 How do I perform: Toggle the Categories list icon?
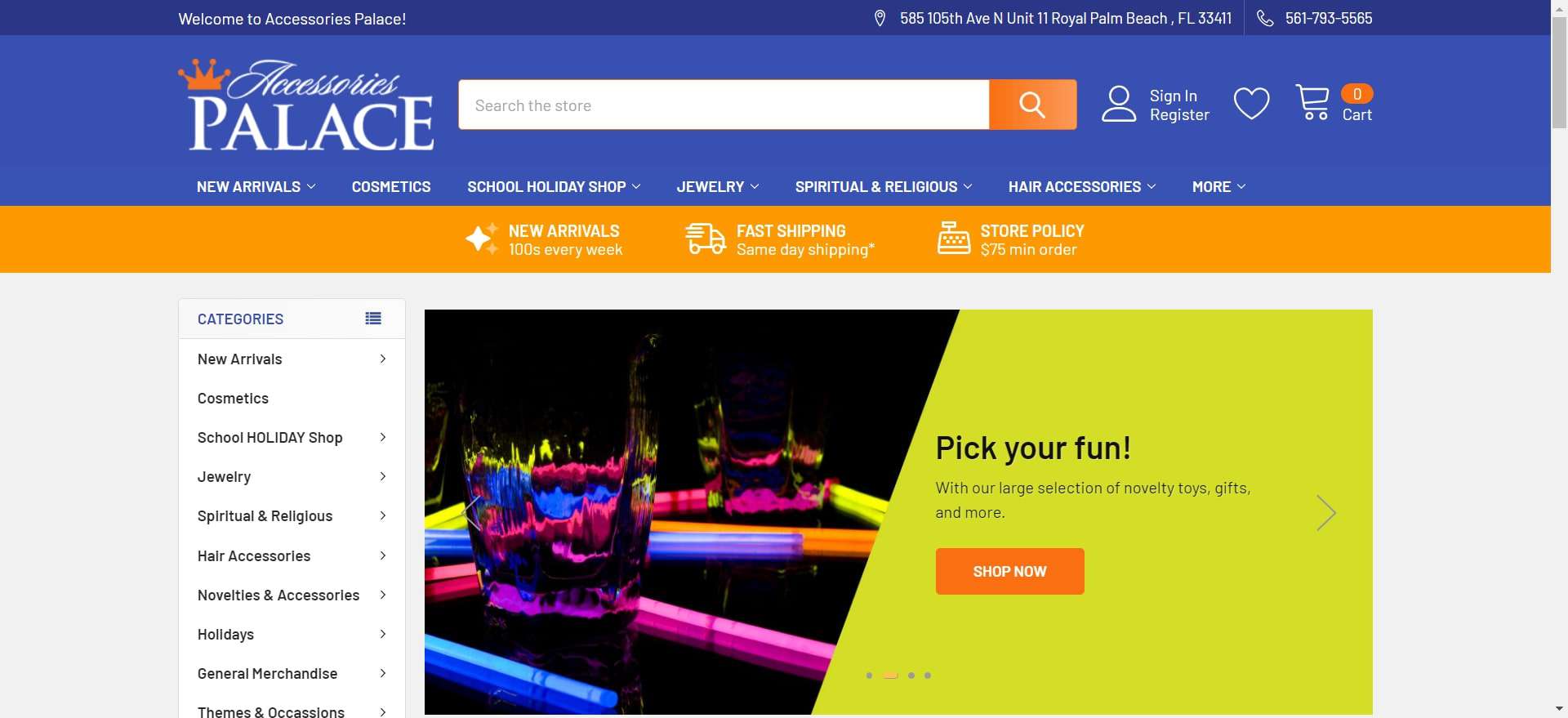click(373, 319)
